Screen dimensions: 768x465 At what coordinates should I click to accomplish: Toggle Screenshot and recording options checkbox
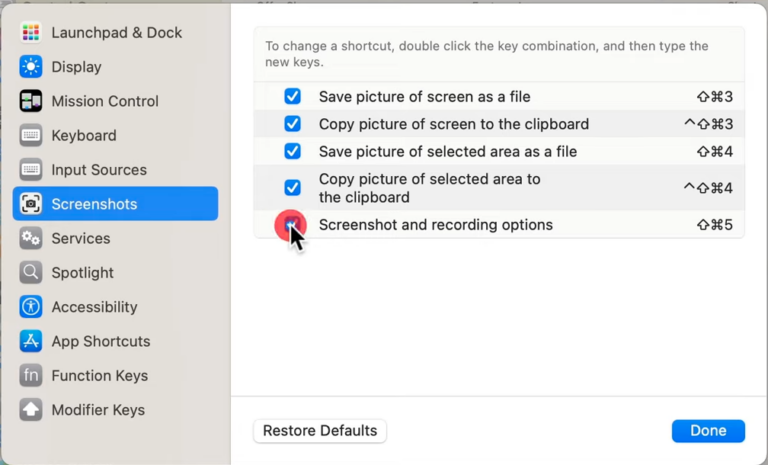(292, 224)
